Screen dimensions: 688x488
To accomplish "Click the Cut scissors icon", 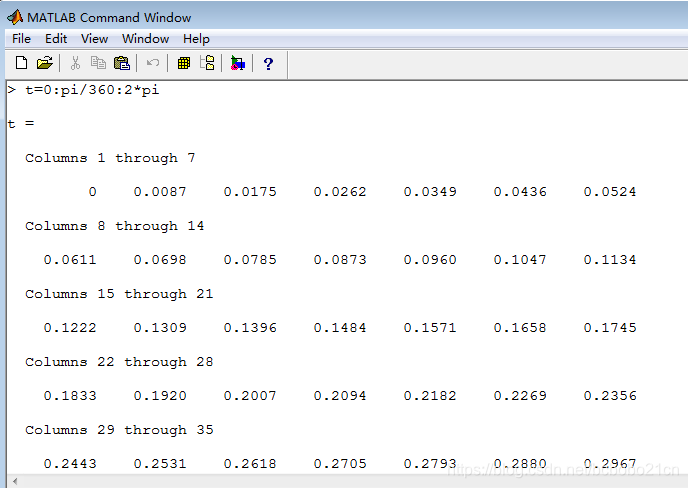I will pos(75,63).
